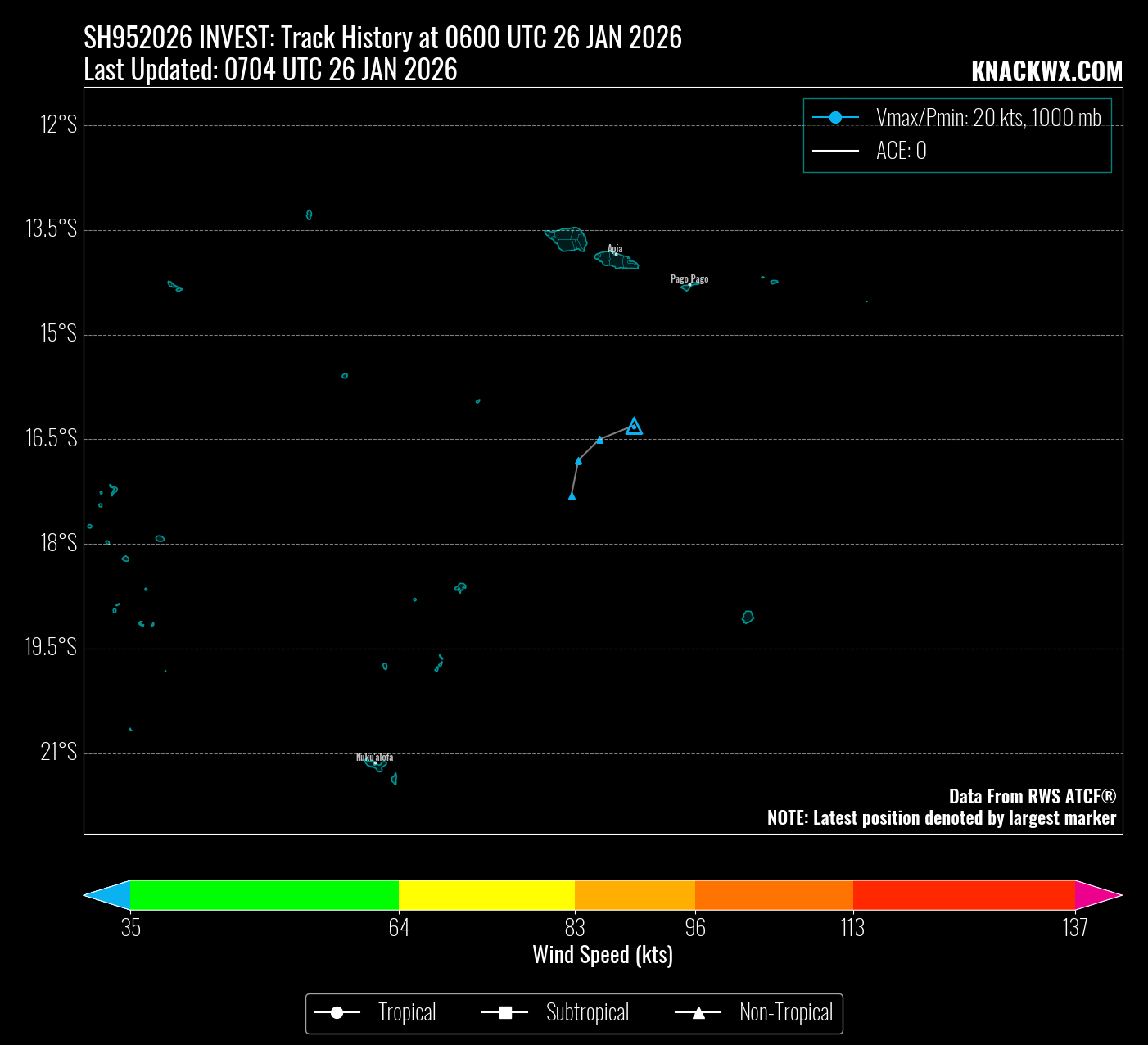
Task: Click the Vmax/Pmin blue circle legend marker
Action: pyautogui.click(x=835, y=118)
